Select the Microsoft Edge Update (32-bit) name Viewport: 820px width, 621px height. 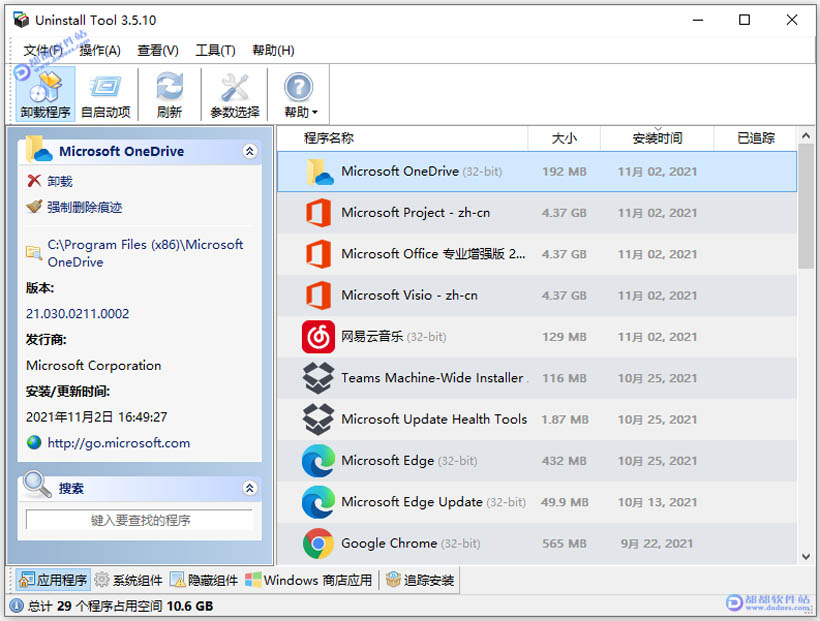coord(434,502)
